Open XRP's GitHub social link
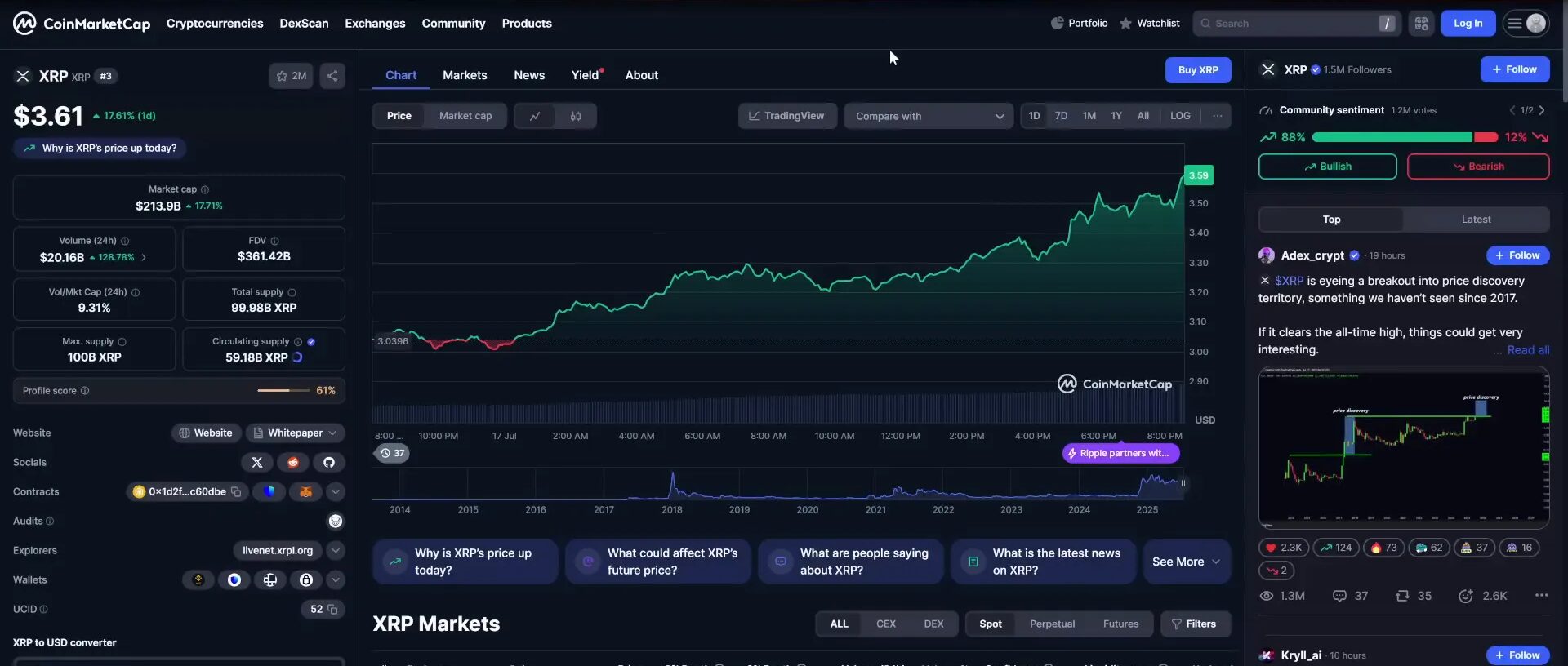1568x666 pixels. pos(328,462)
